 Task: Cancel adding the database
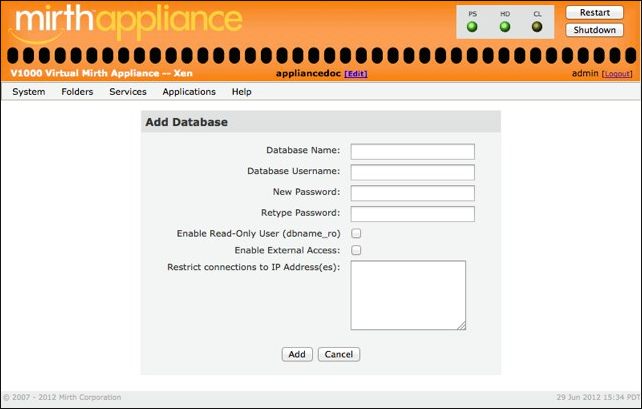click(x=339, y=355)
